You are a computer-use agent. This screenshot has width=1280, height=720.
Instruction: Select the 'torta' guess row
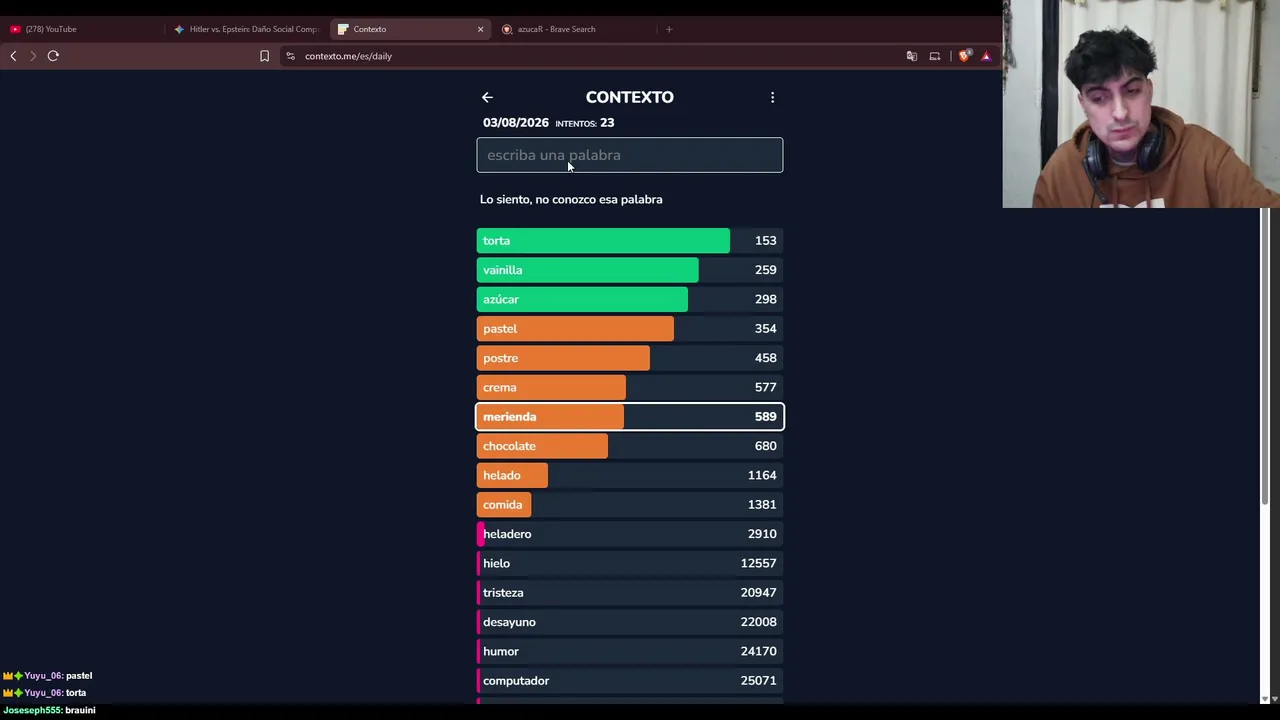point(630,240)
